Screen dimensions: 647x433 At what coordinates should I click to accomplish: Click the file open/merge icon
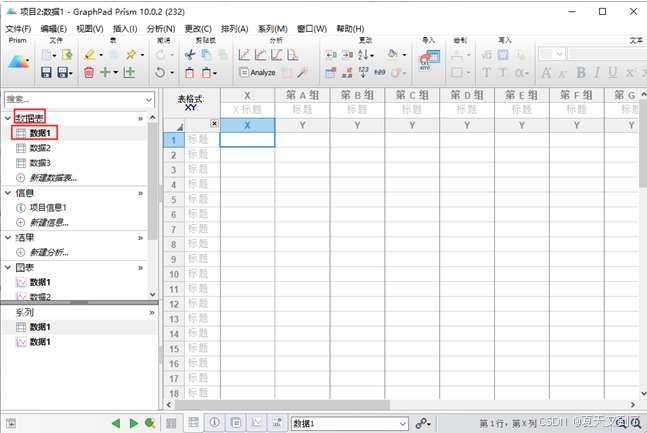click(x=67, y=54)
